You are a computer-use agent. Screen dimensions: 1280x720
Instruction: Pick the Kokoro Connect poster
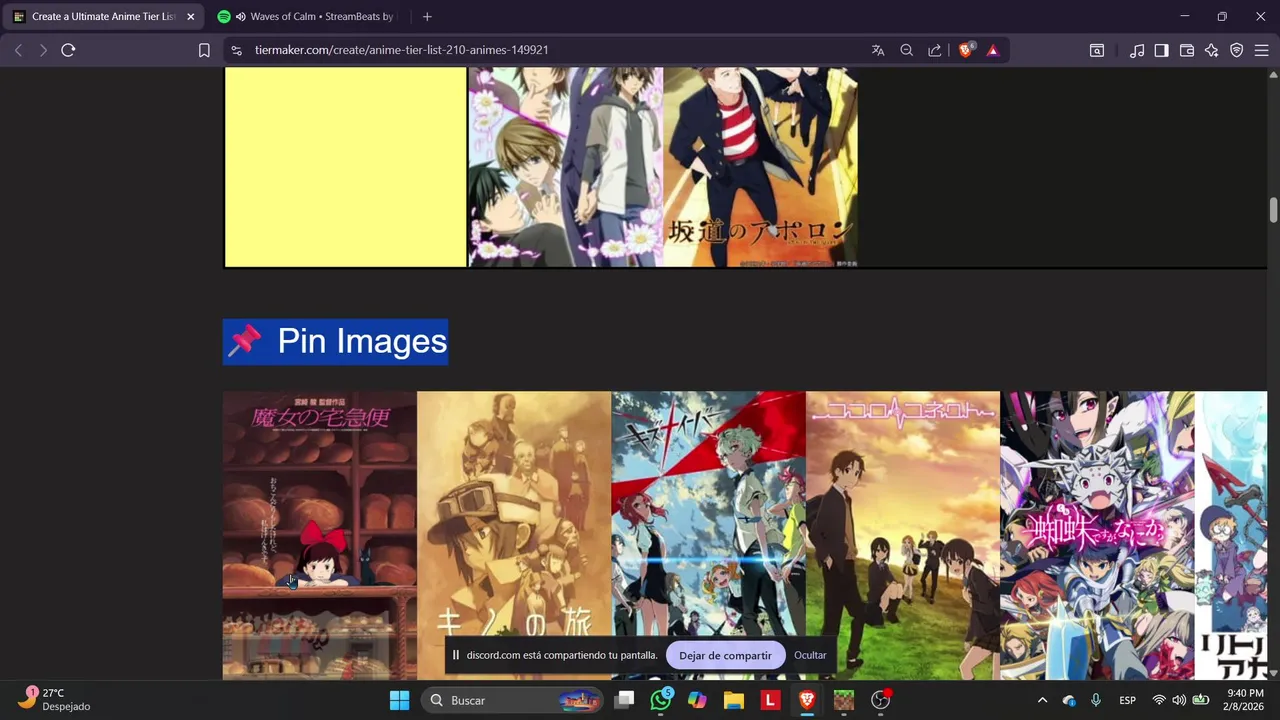[903, 535]
